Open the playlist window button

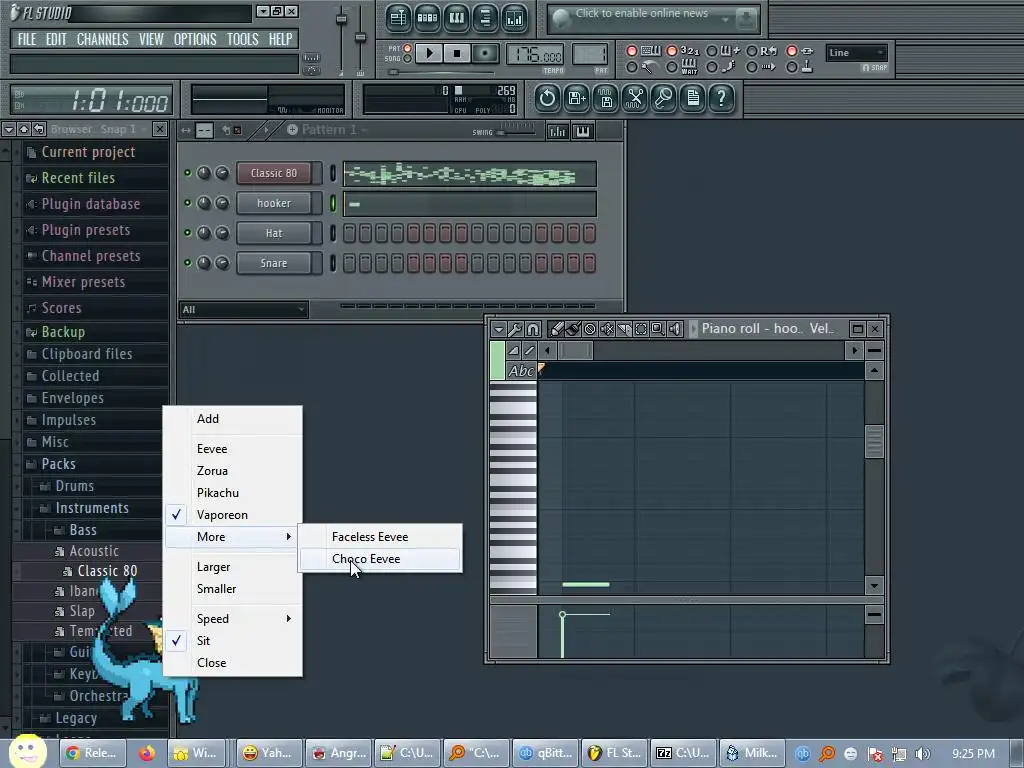tap(398, 18)
